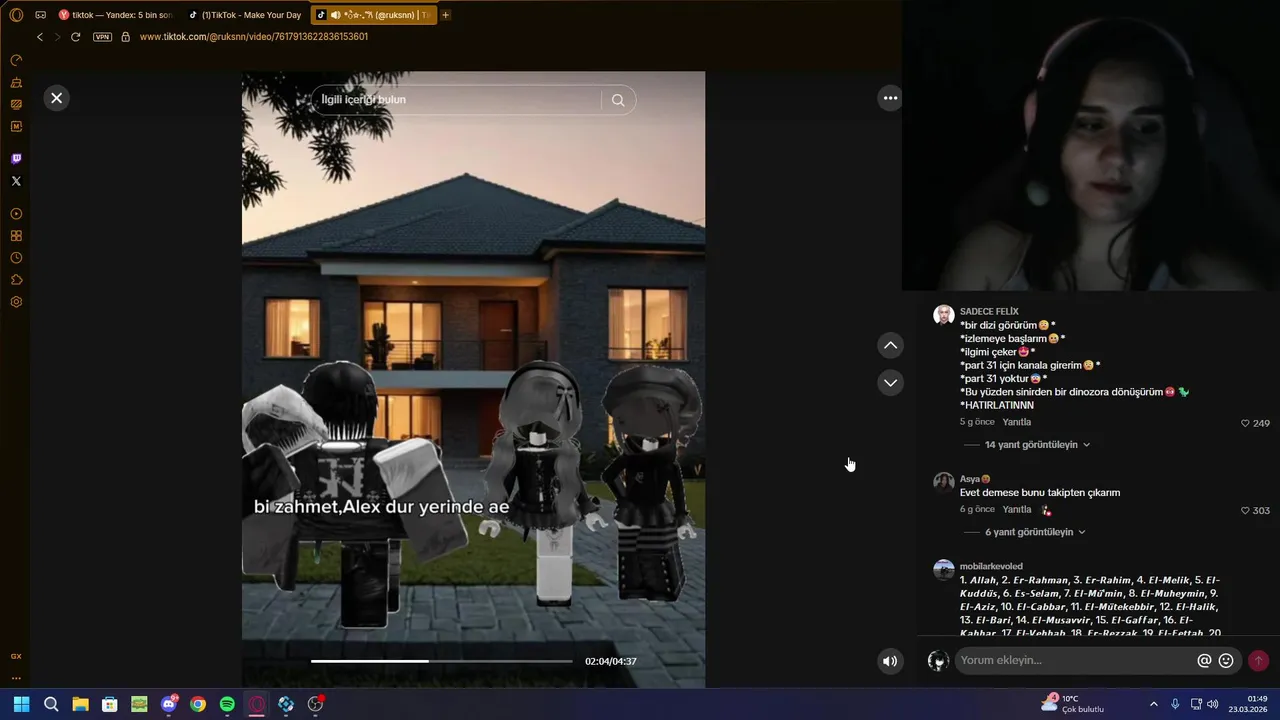Open Twitch panel in sidebar

(x=16, y=159)
